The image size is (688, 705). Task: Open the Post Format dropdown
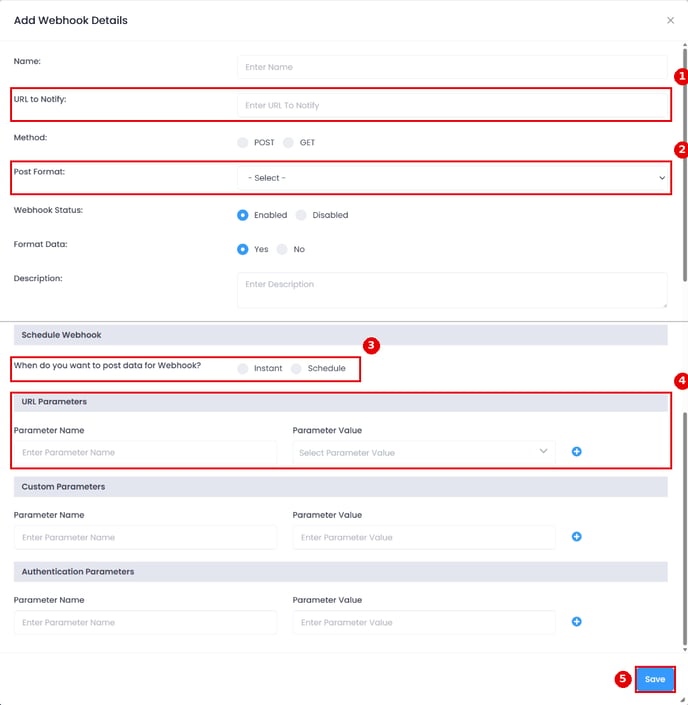pos(452,178)
